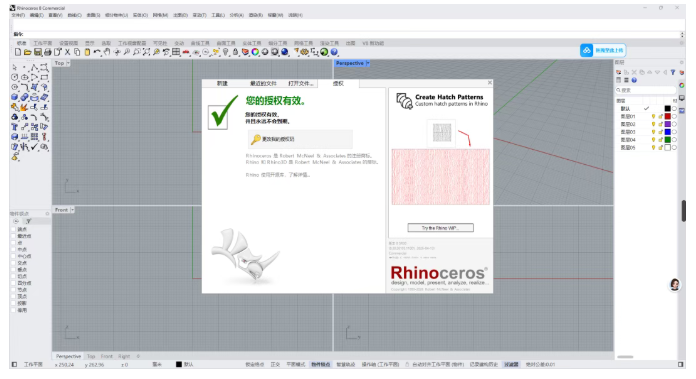
Task: Open the status bar 默认 layer selector
Action: pos(185,364)
